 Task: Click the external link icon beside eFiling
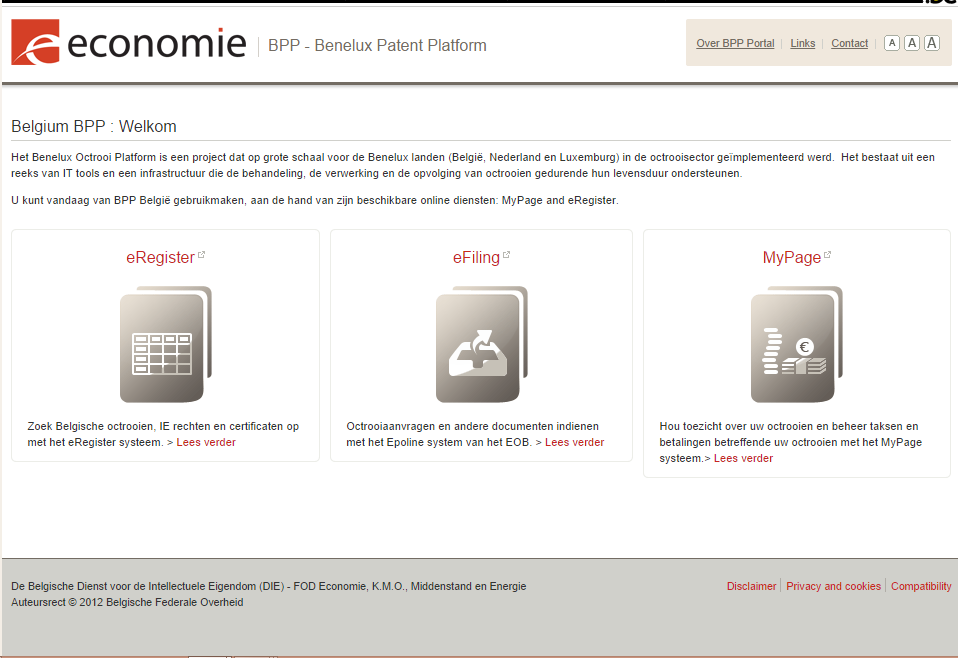tap(506, 255)
